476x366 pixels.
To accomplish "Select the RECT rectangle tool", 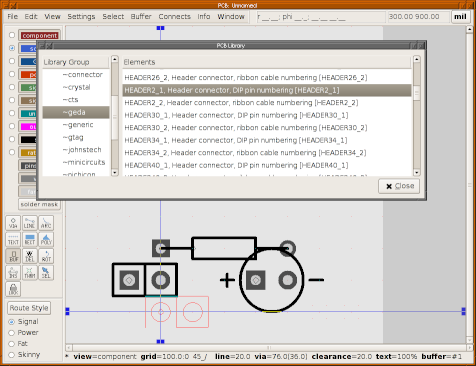I will (x=29, y=239).
